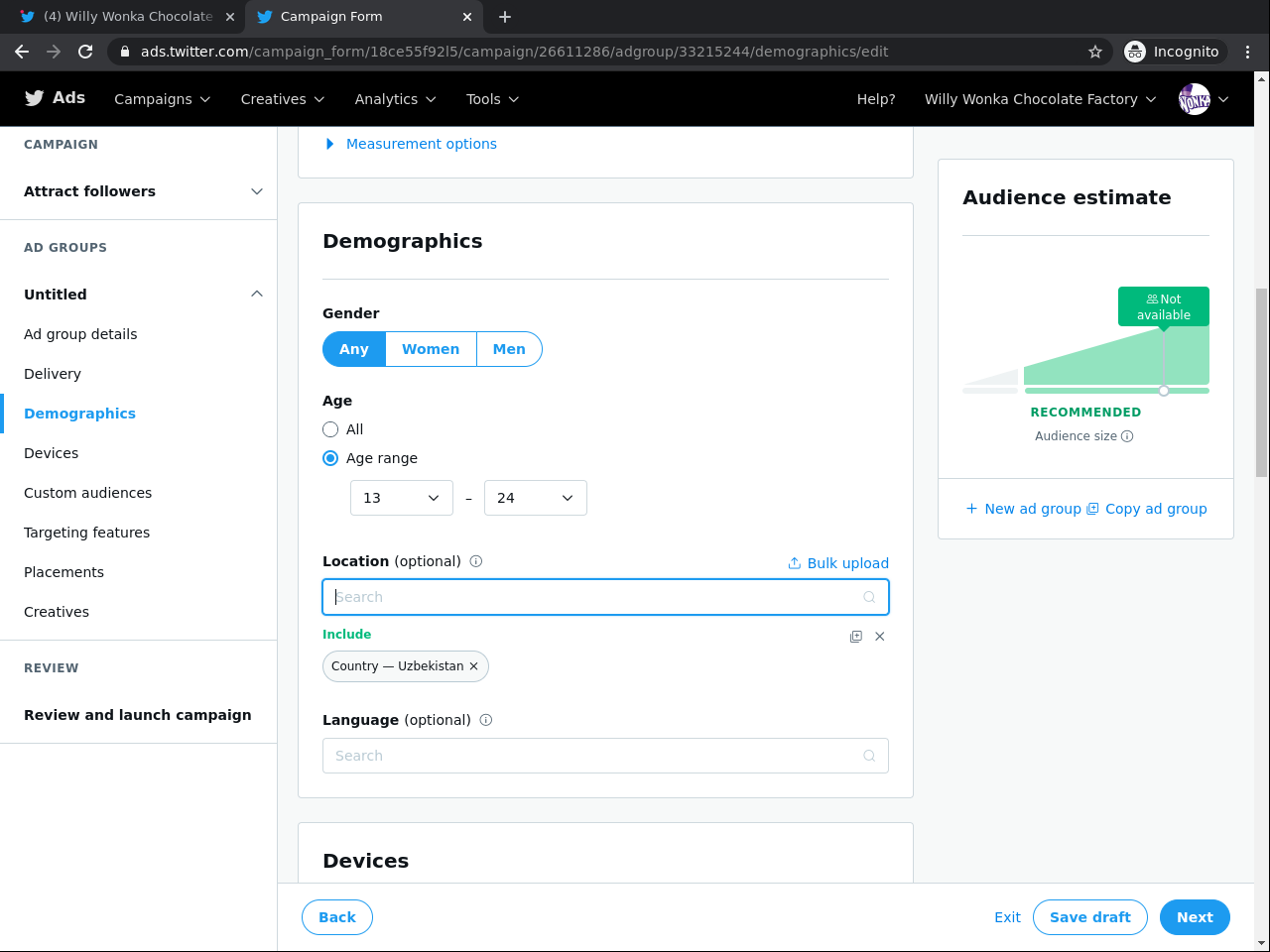
Task: Click the Twitter Ads bird logo
Action: pyautogui.click(x=35, y=98)
